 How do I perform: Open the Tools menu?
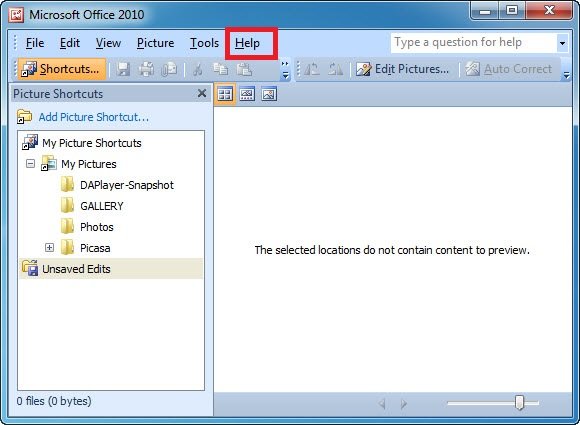(x=204, y=43)
